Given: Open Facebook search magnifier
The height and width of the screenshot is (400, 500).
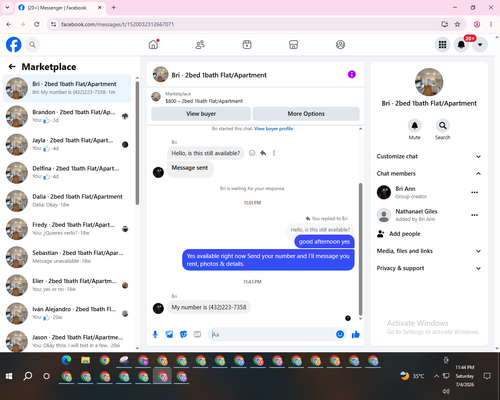Looking at the screenshot, I should pos(32,45).
